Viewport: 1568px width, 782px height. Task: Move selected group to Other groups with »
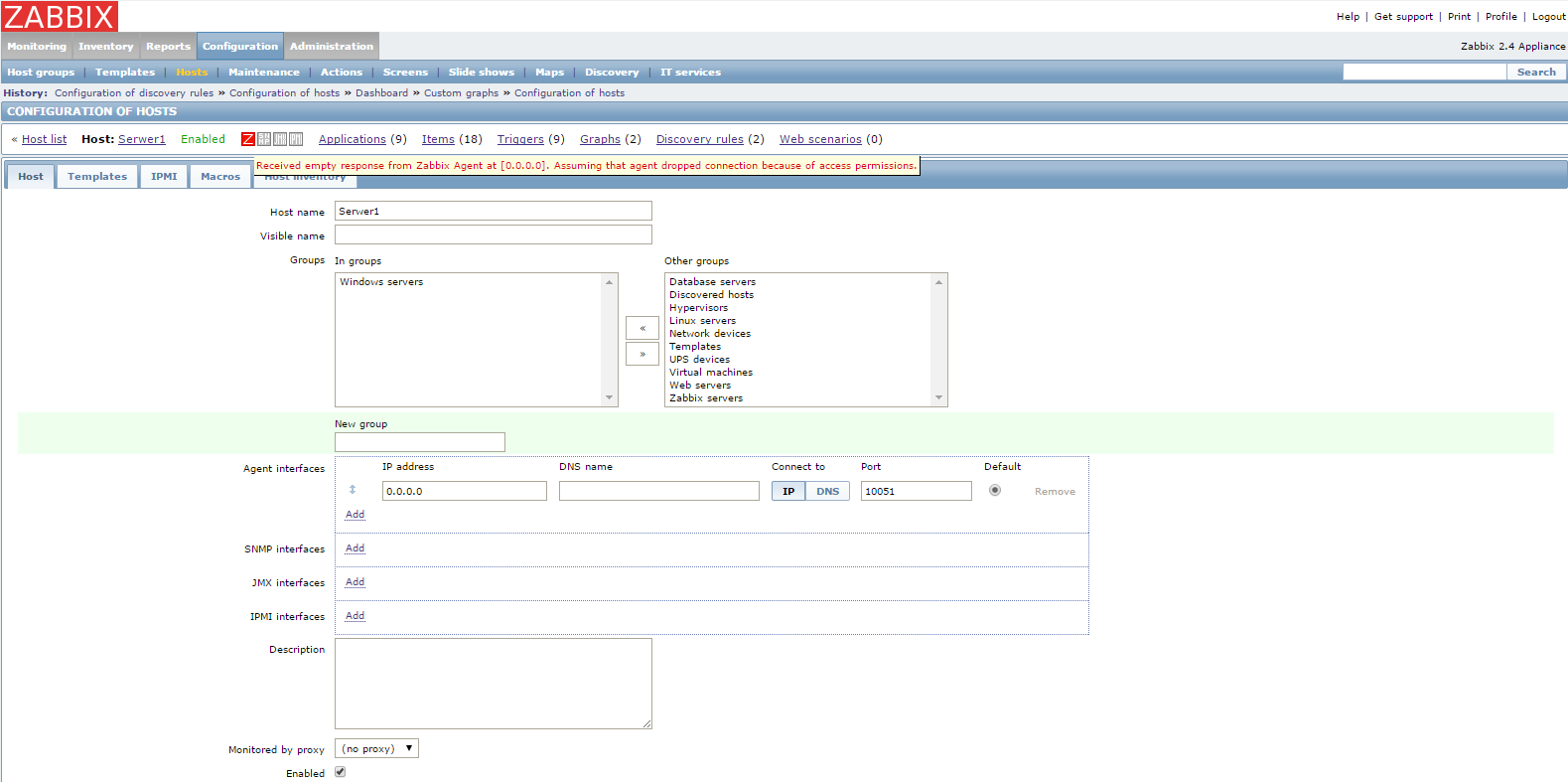[642, 354]
